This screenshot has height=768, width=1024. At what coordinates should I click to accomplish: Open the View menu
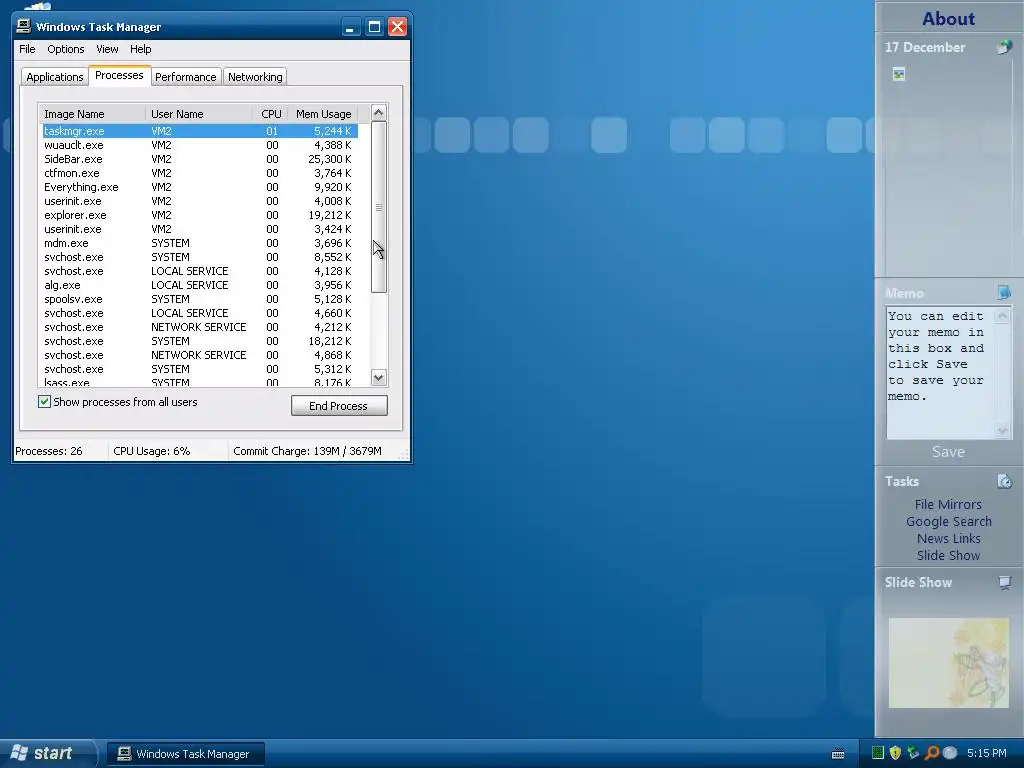click(107, 49)
